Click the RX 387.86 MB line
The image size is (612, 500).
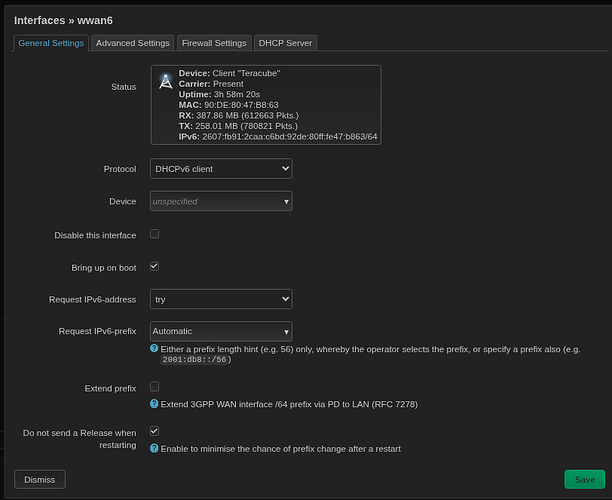[x=239, y=116]
